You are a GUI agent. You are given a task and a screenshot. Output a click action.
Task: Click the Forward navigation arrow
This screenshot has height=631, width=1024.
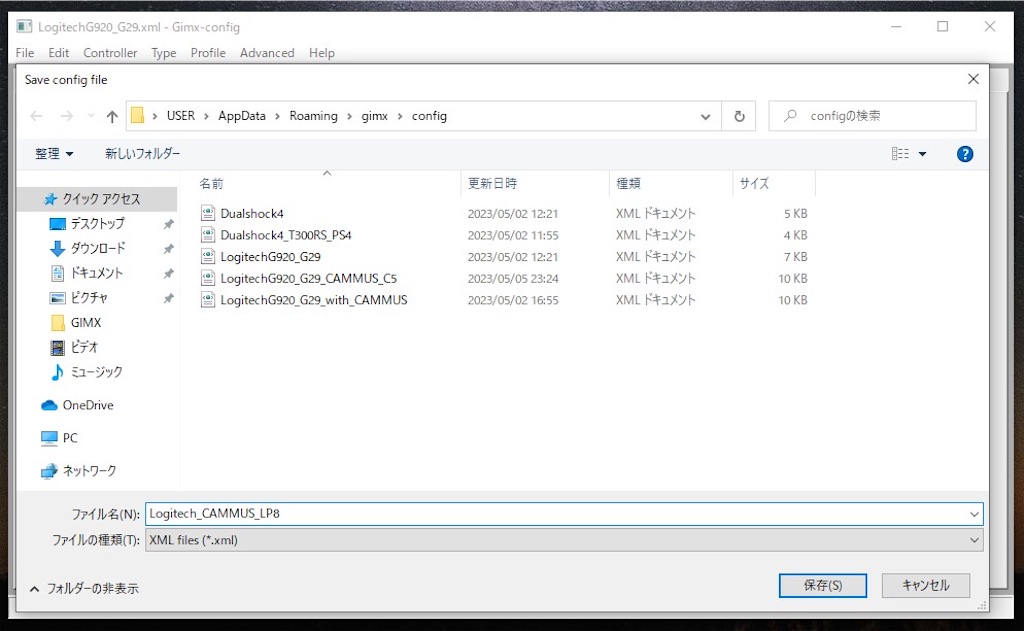(x=67, y=116)
